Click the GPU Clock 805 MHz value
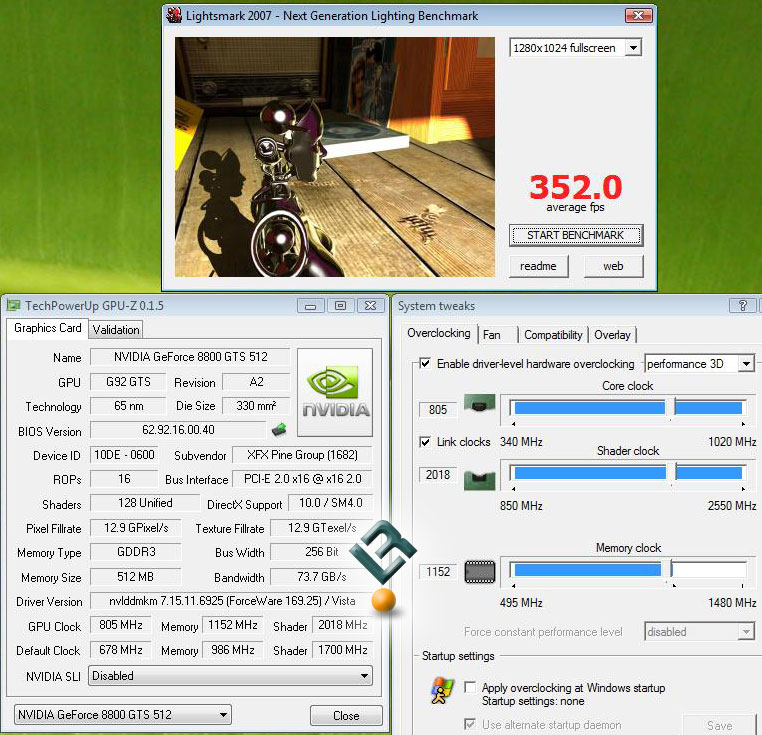Image resolution: width=762 pixels, height=735 pixels. pos(121,625)
